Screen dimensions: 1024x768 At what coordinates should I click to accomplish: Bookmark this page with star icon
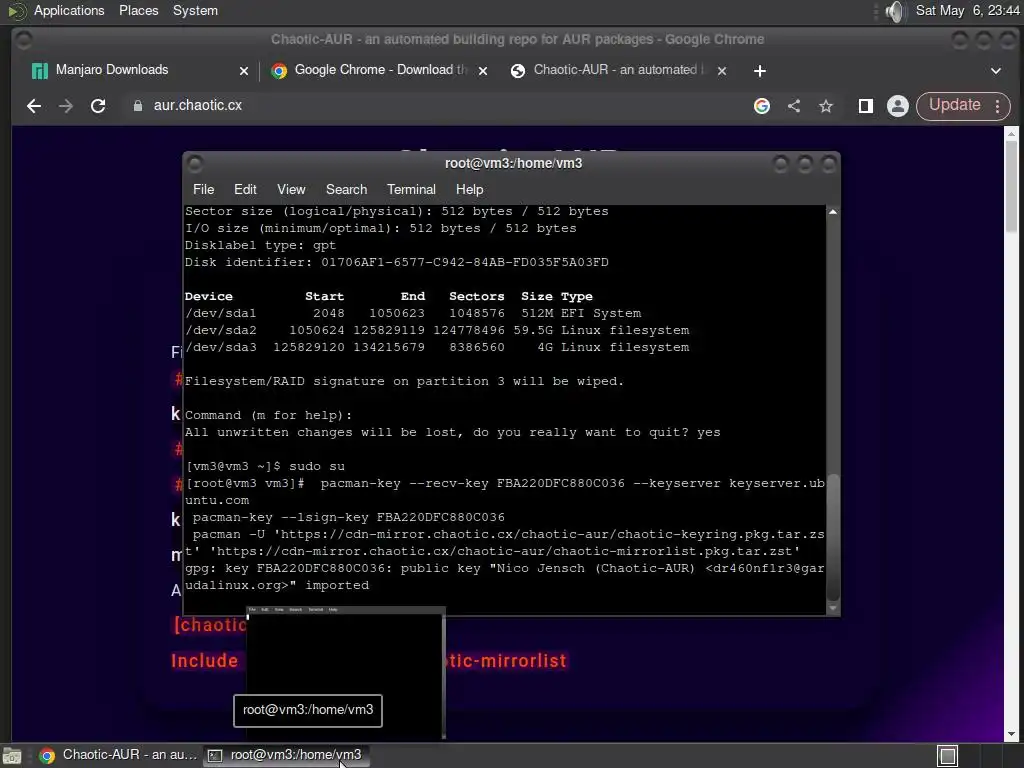(826, 106)
